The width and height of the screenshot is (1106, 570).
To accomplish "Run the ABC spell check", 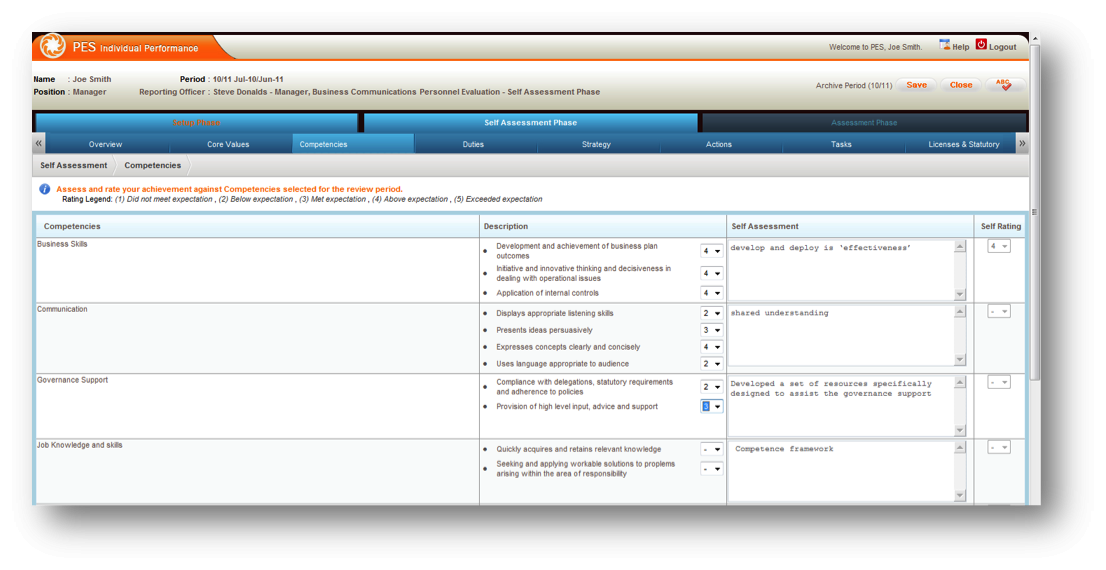I will [1003, 85].
